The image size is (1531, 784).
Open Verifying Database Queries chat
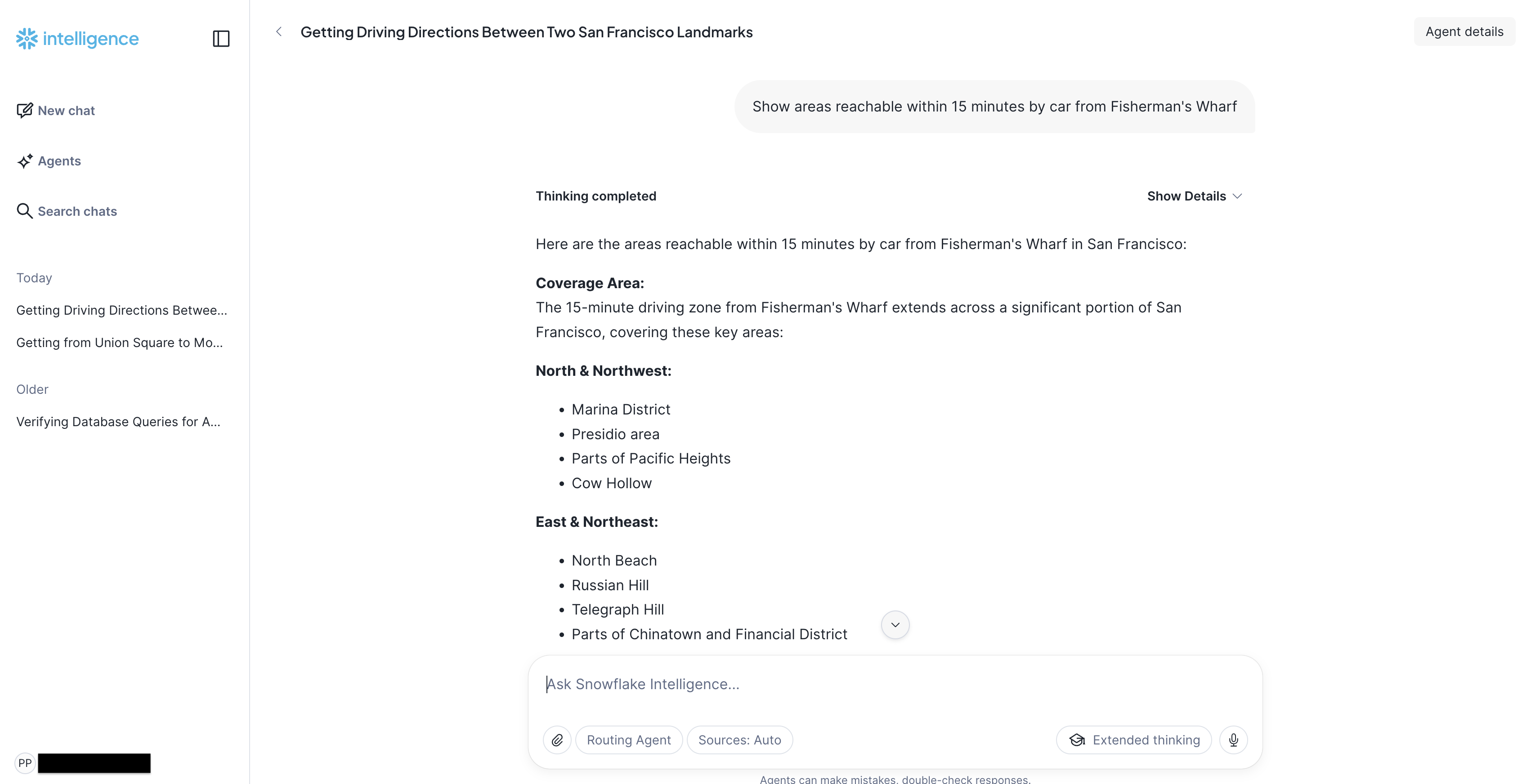point(118,422)
